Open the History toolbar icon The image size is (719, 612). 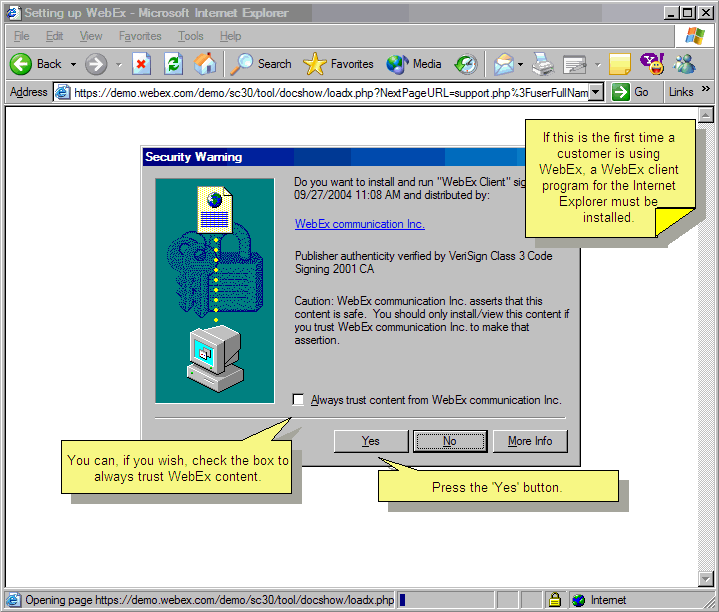(466, 64)
